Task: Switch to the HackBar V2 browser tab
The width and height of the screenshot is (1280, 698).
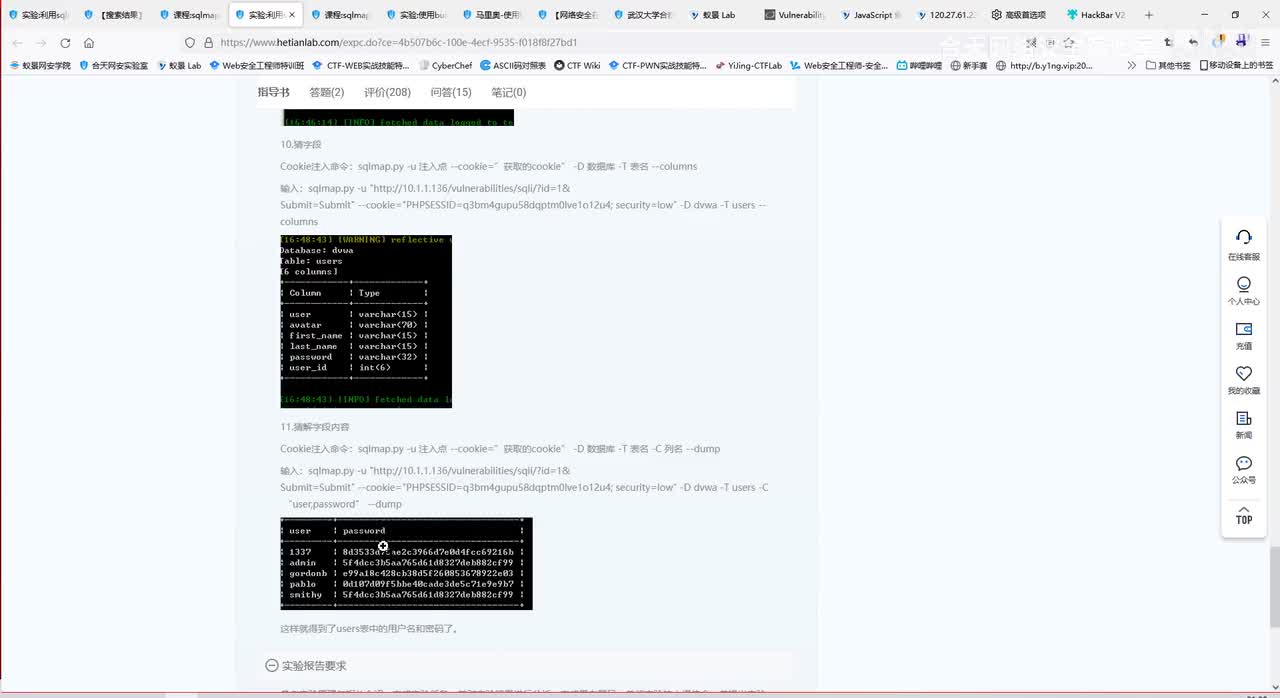Action: [x=1097, y=15]
